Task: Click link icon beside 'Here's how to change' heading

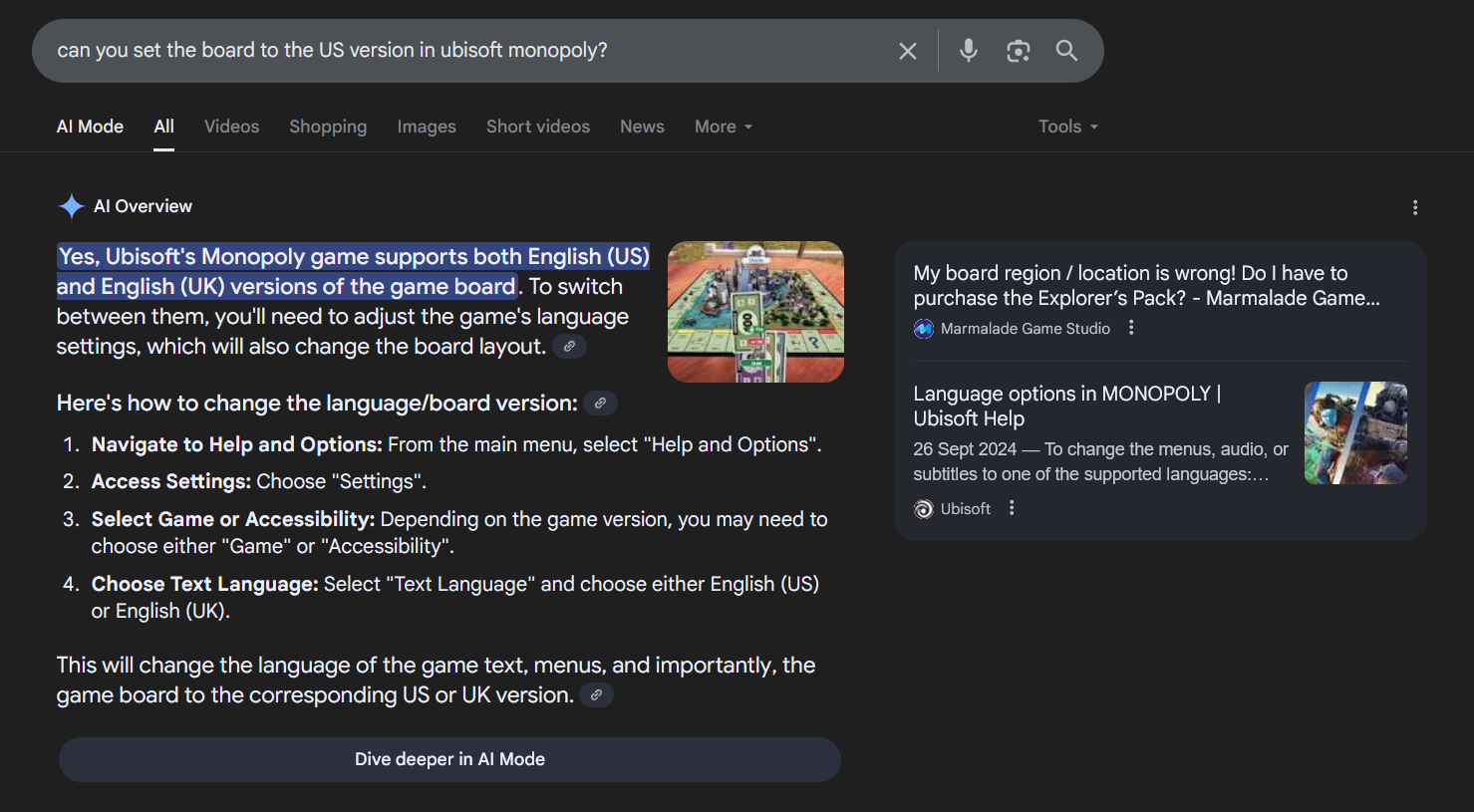Action: 600,404
